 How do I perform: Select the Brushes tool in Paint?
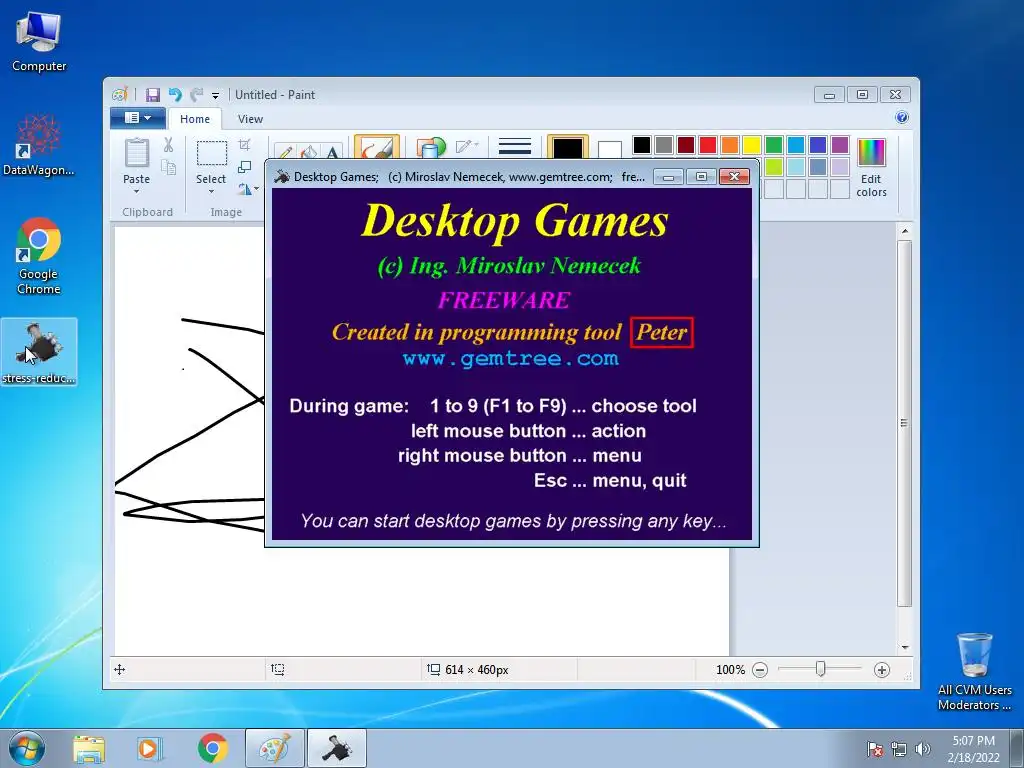point(377,148)
